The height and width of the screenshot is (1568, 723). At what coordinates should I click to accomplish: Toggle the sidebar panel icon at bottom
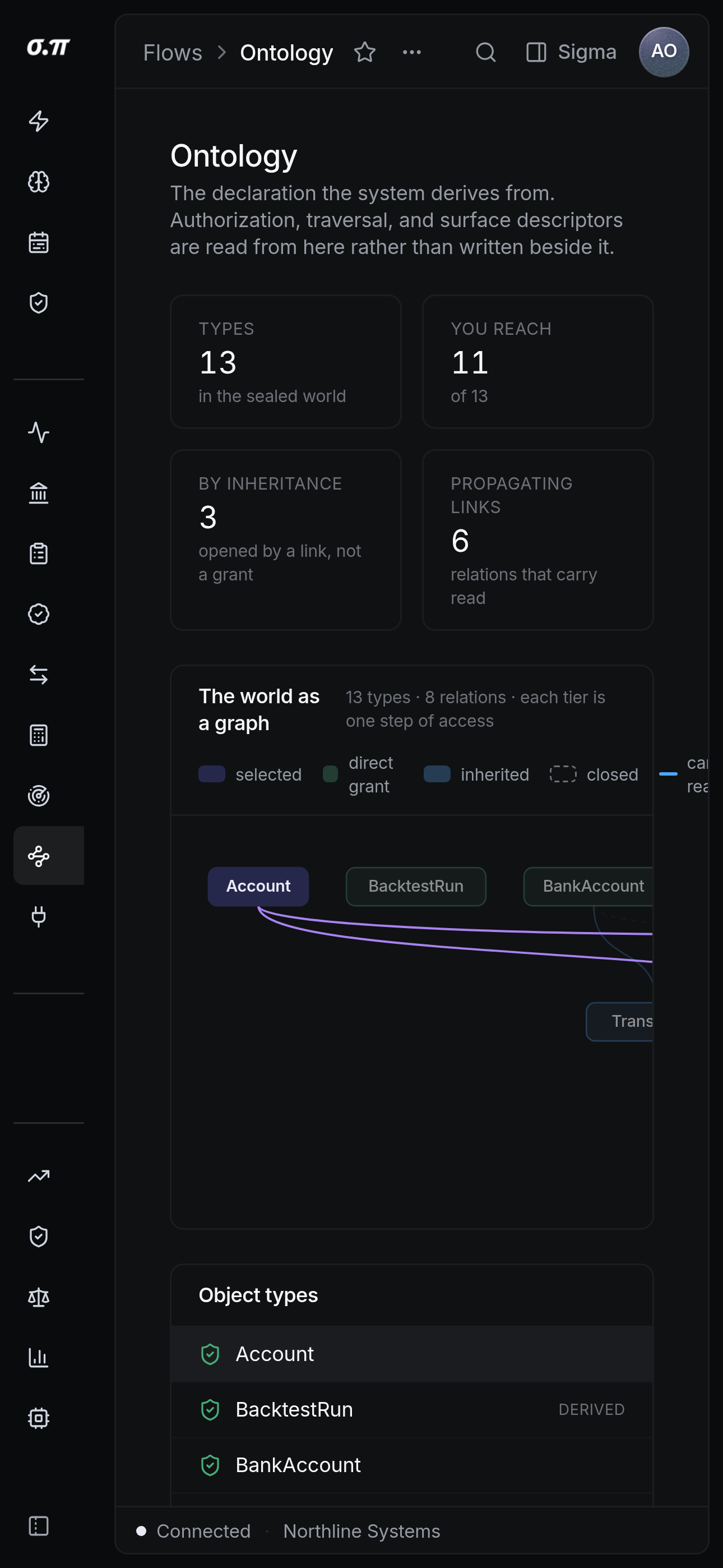click(39, 1526)
